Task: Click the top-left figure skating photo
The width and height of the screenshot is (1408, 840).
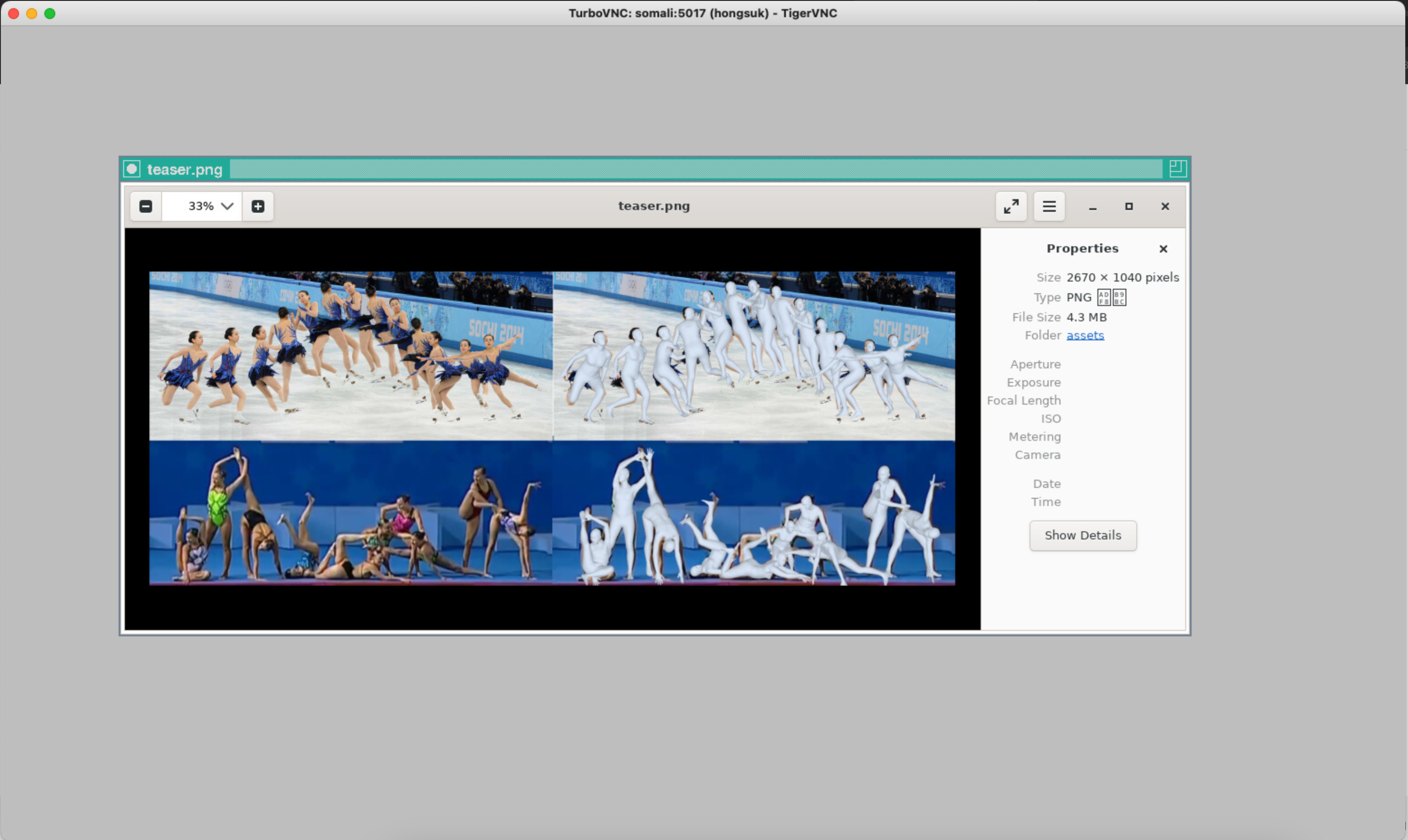Action: (350, 355)
